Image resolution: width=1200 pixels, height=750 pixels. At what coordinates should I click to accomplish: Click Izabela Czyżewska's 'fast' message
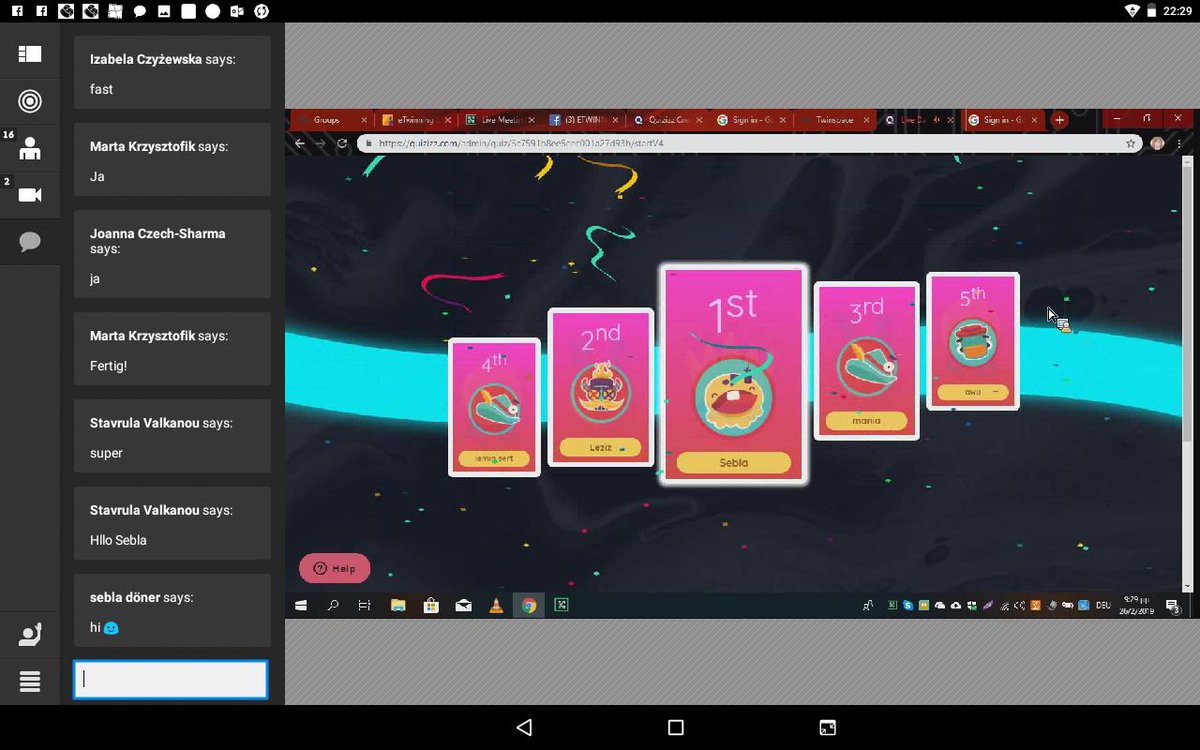173,72
